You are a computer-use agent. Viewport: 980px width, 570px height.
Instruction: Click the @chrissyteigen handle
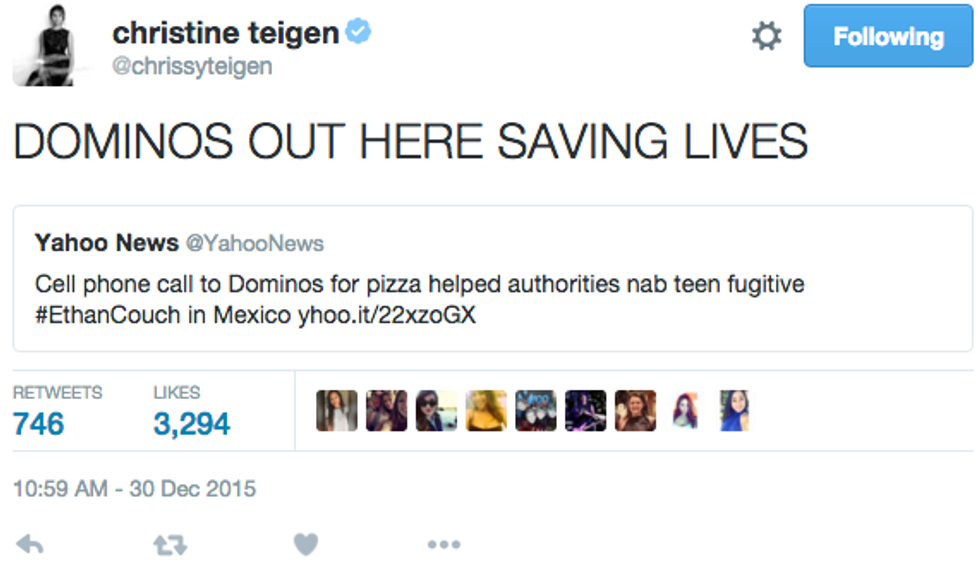[x=191, y=66]
